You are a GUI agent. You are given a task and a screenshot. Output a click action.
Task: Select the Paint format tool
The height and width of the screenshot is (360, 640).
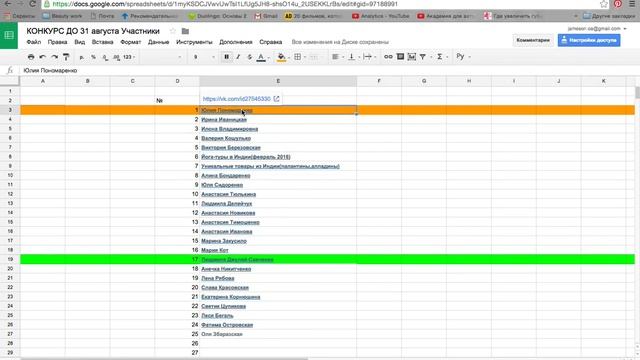pos(66,57)
